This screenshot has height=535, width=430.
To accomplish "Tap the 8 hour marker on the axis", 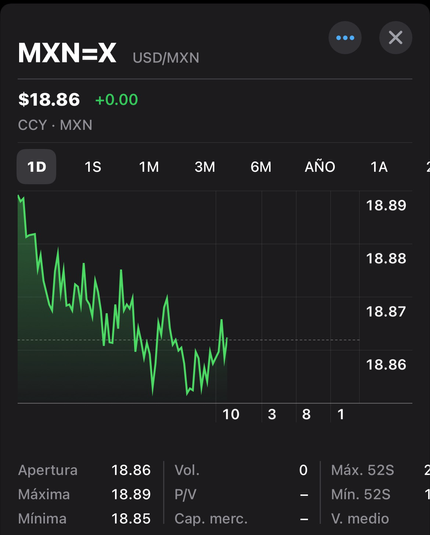I will (306, 414).
